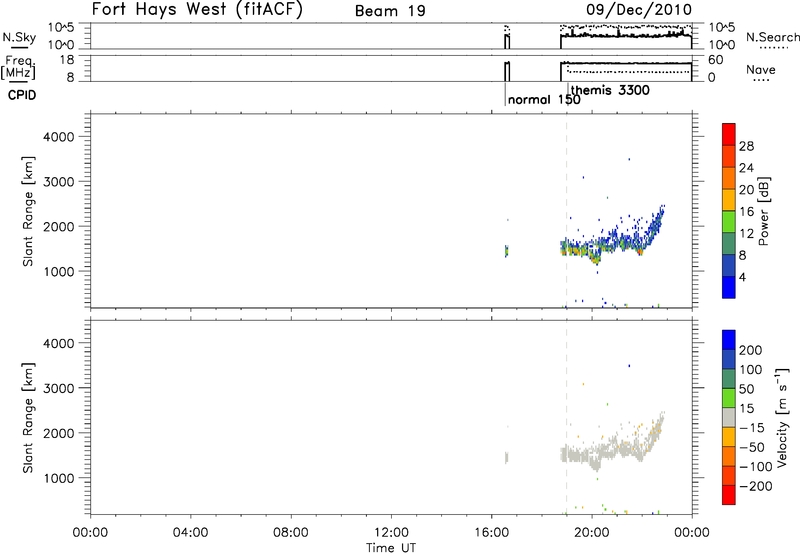This screenshot has width=800, height=554.
Task: Click the normal 150 CPID annotation
Action: (x=544, y=99)
